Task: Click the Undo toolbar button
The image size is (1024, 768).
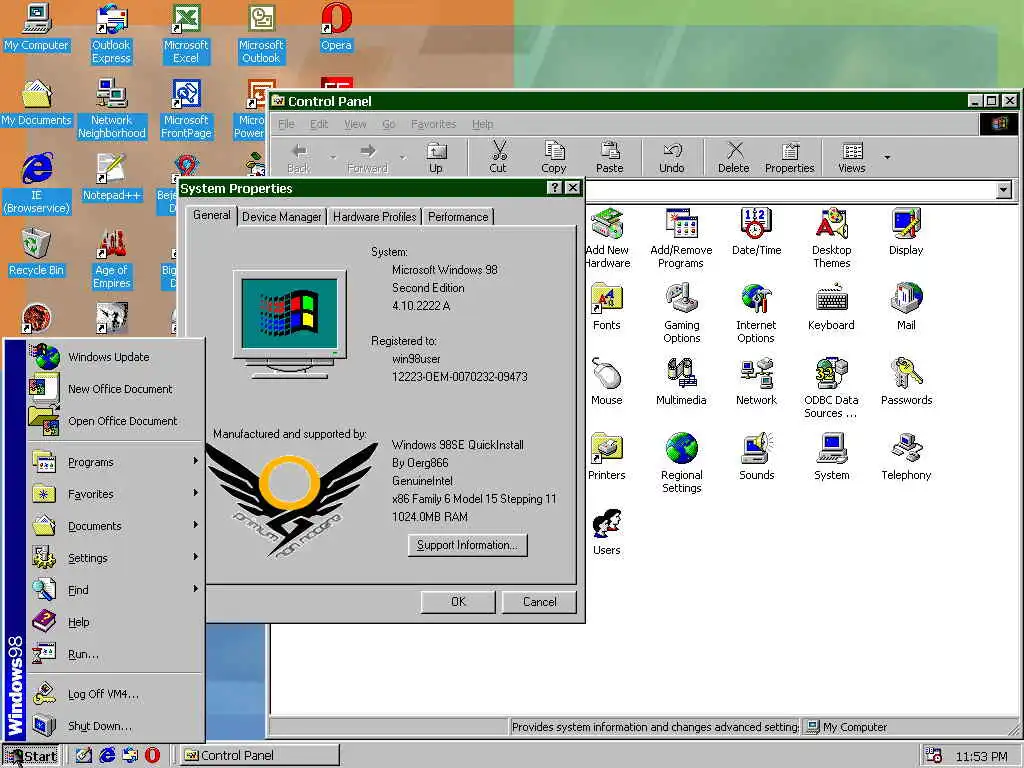Action: (671, 157)
